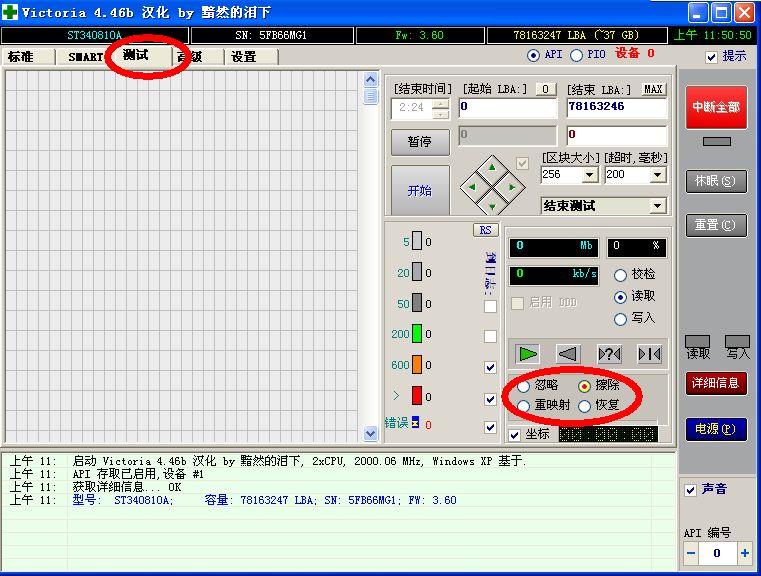761x576 pixels.
Task: Click the backward scan arrow button
Action: pos(568,354)
